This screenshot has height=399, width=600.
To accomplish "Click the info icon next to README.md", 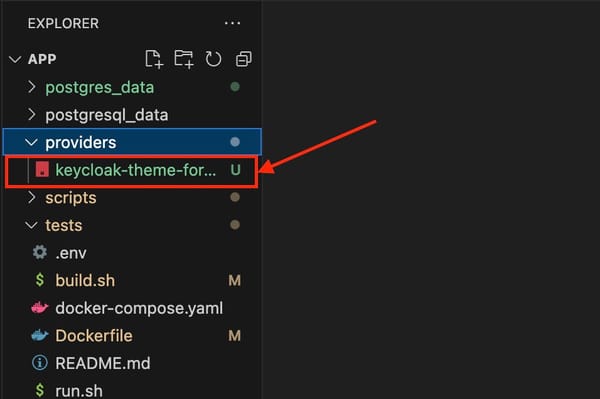I will [40, 363].
